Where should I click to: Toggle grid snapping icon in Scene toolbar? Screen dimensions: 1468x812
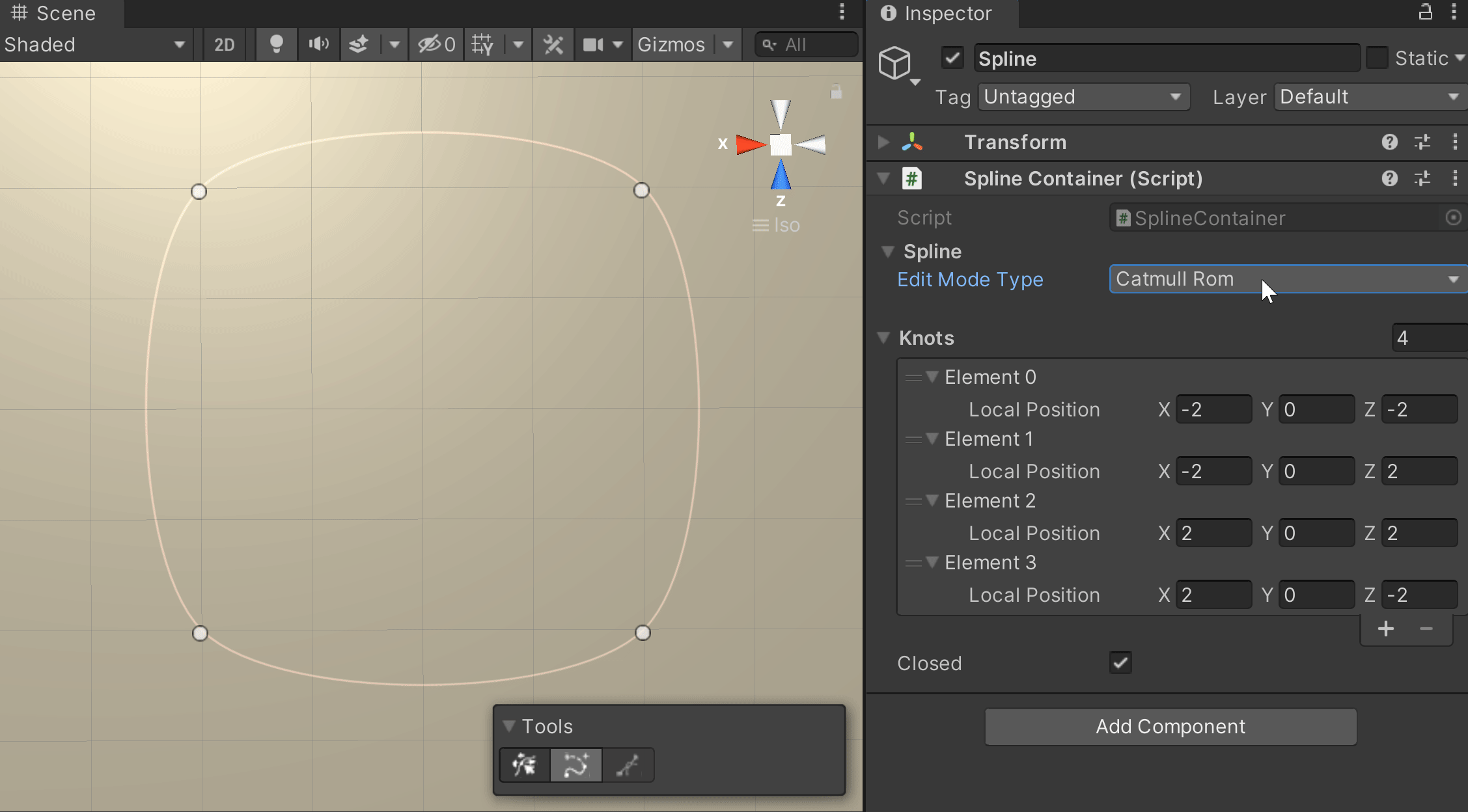[483, 44]
